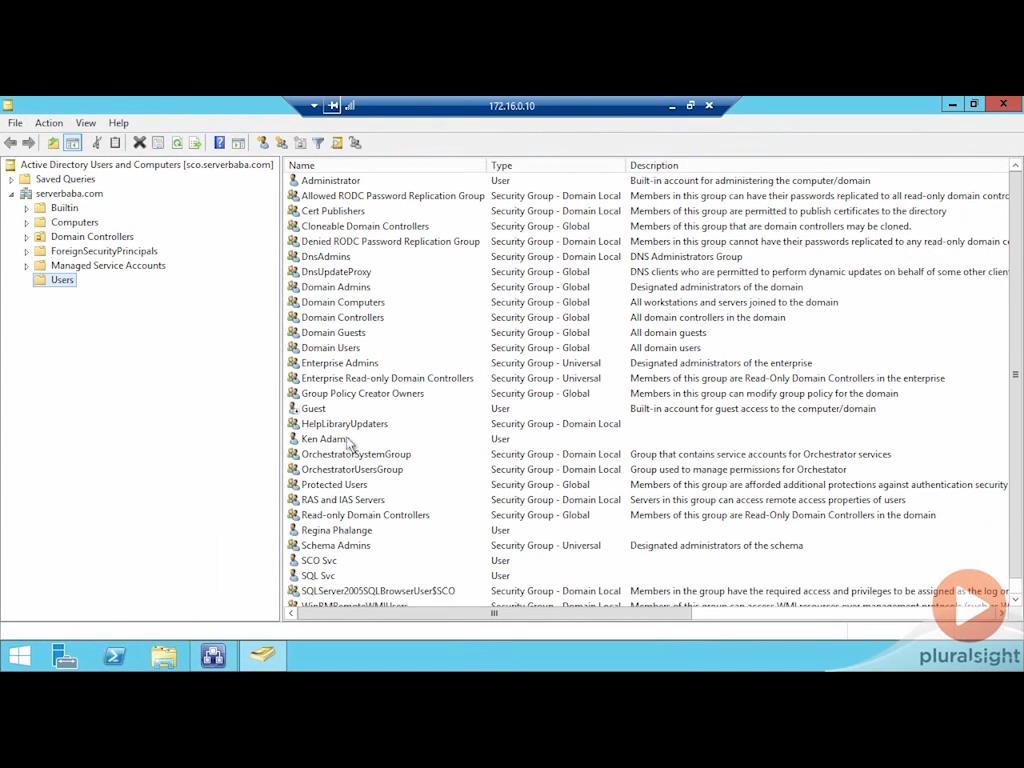Click the Delete (X) toolbar icon
The width and height of the screenshot is (1024, 768).
(x=139, y=142)
